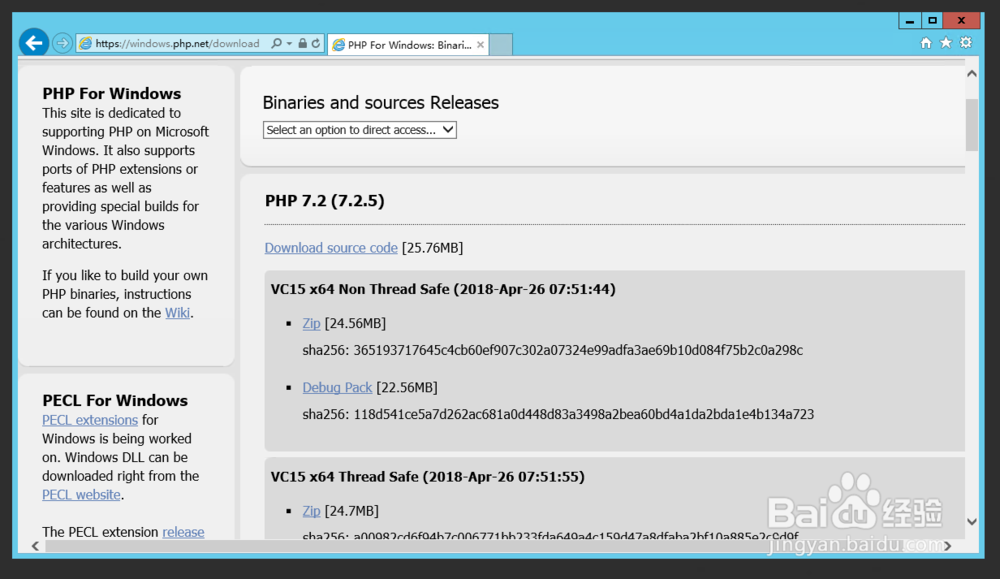The image size is (1000, 579).
Task: Click the search magnifier in address bar
Action: pos(276,43)
